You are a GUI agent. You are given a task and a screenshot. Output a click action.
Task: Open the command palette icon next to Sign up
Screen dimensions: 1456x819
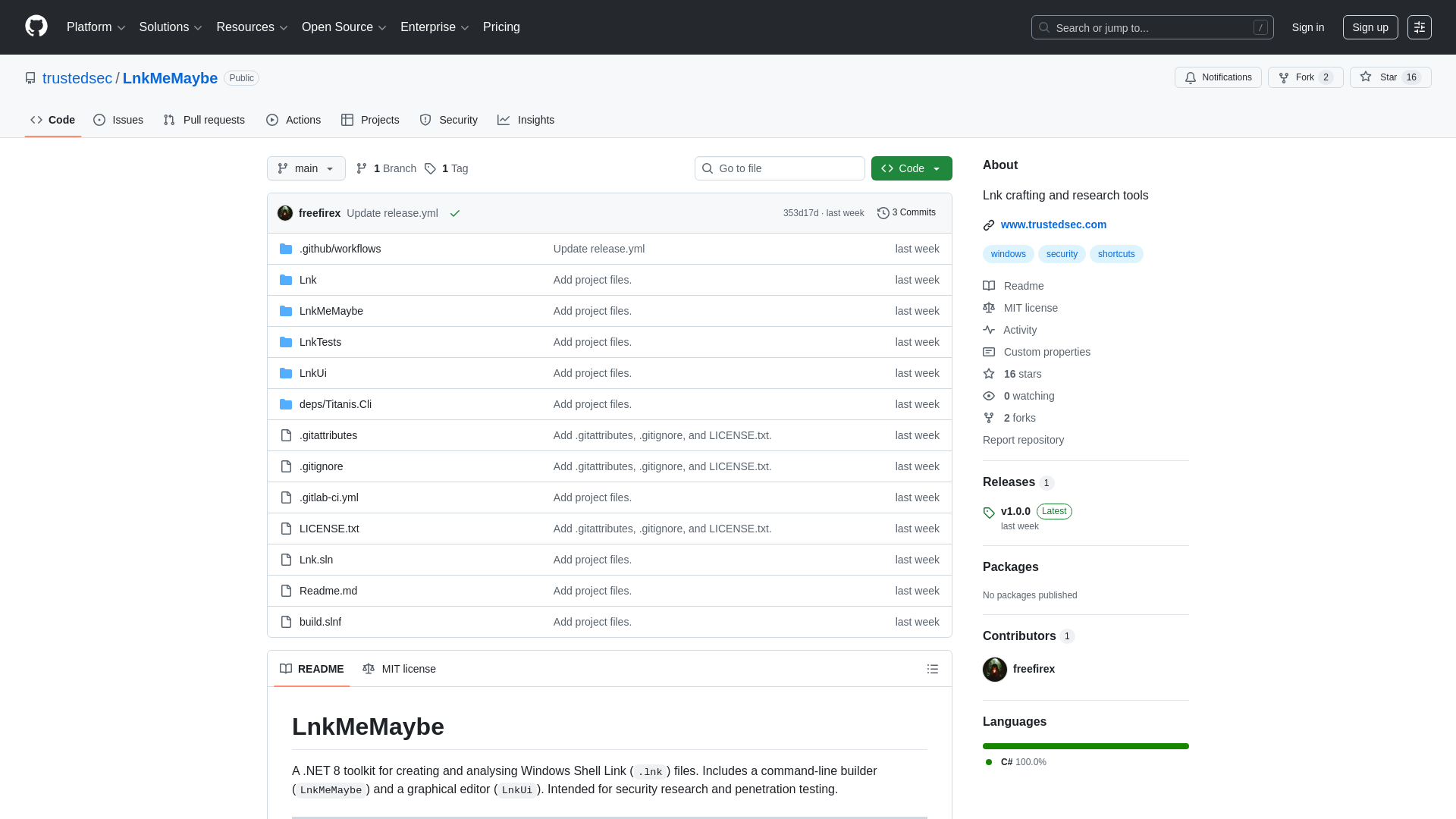click(1420, 27)
